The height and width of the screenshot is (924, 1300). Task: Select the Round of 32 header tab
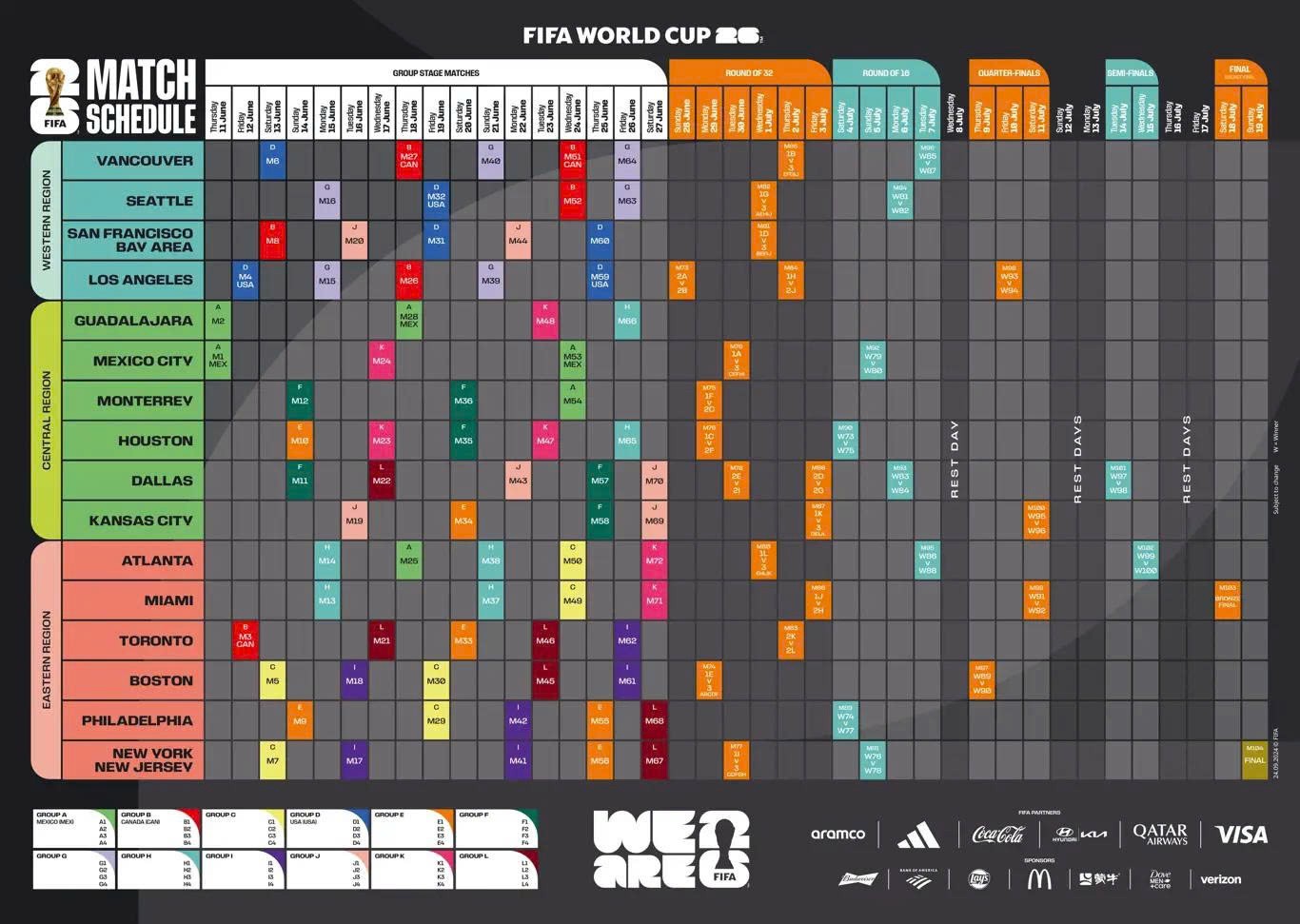tap(749, 72)
